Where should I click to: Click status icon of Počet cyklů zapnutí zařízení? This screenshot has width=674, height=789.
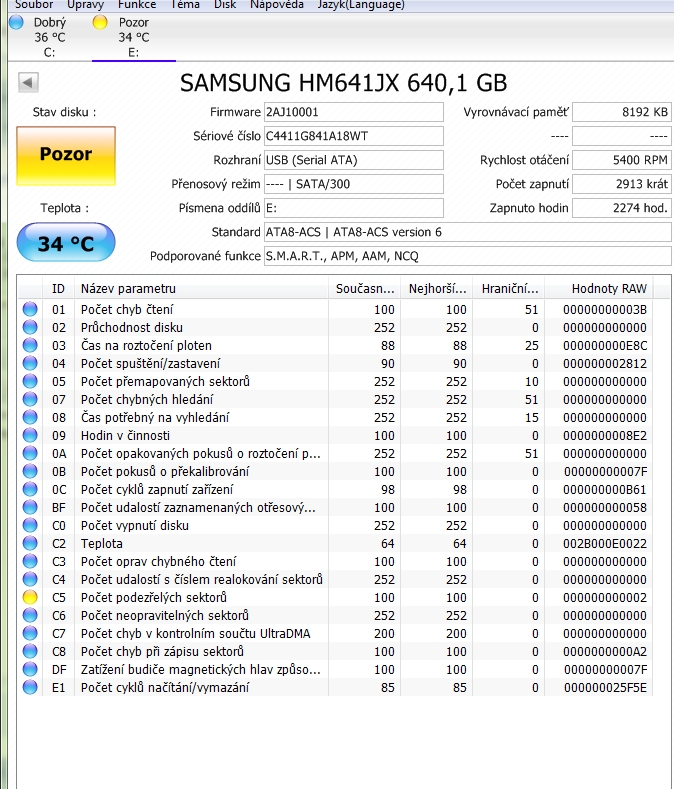[x=30, y=489]
